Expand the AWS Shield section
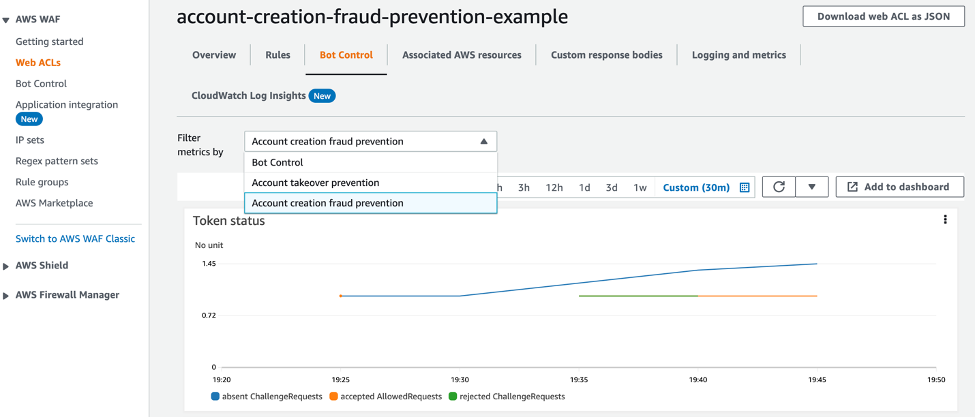Image resolution: width=977 pixels, height=418 pixels. tap(6, 265)
